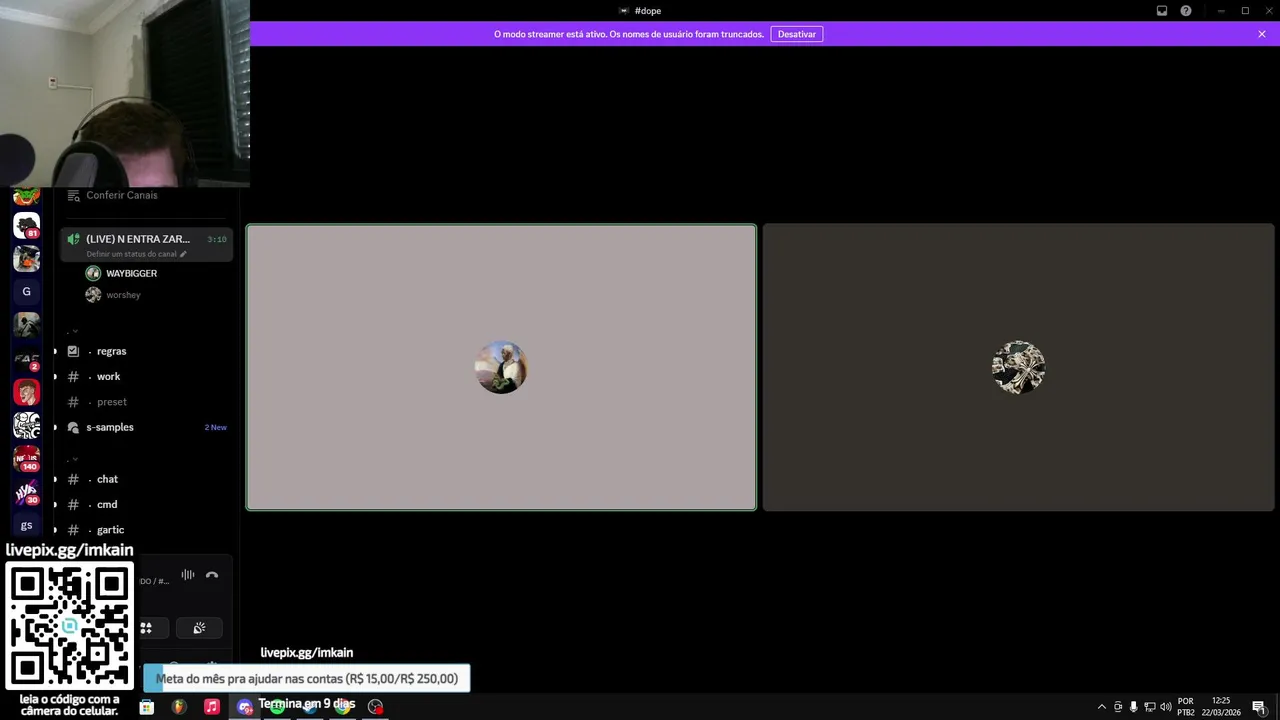This screenshot has height=720, width=1280.
Task: Collapse the category above regras
Action: 75,331
